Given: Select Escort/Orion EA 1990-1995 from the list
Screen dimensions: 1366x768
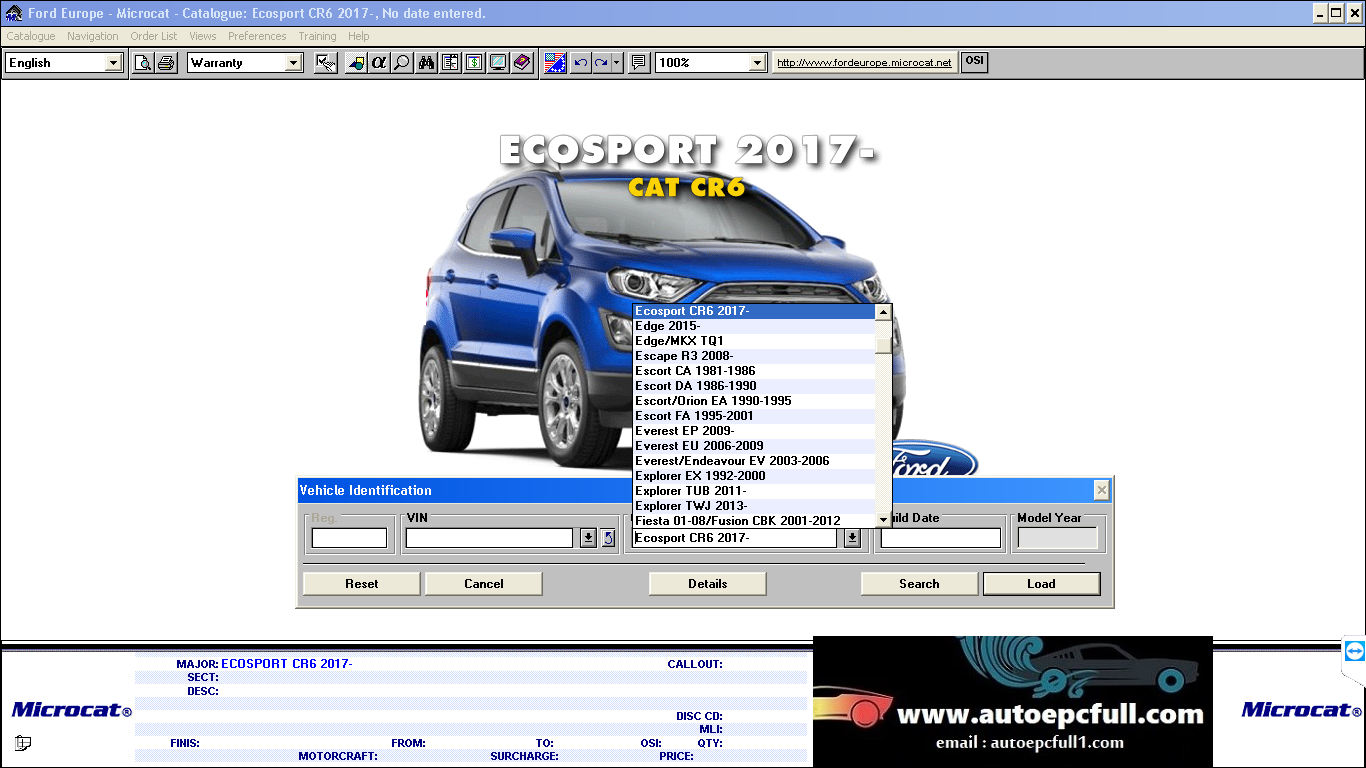Looking at the screenshot, I should (754, 401).
